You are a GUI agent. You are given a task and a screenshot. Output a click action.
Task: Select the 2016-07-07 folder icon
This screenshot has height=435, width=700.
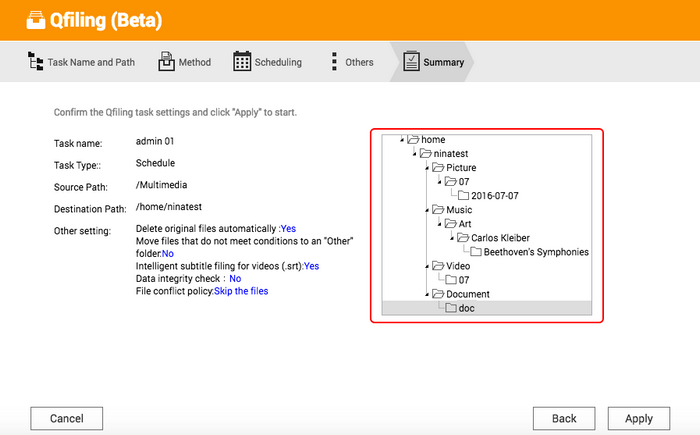point(463,196)
